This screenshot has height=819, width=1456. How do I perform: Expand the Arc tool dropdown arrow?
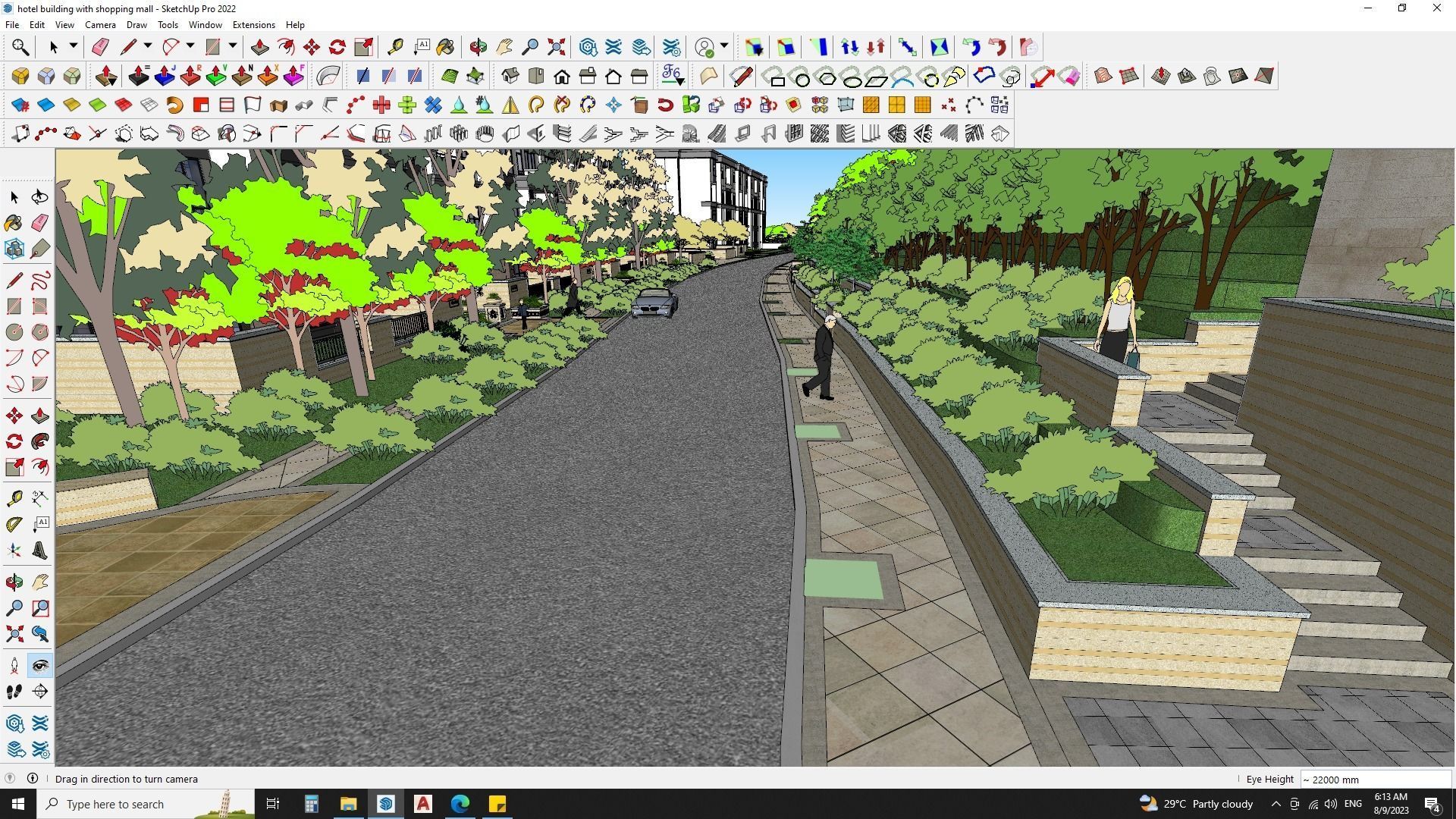click(190, 46)
